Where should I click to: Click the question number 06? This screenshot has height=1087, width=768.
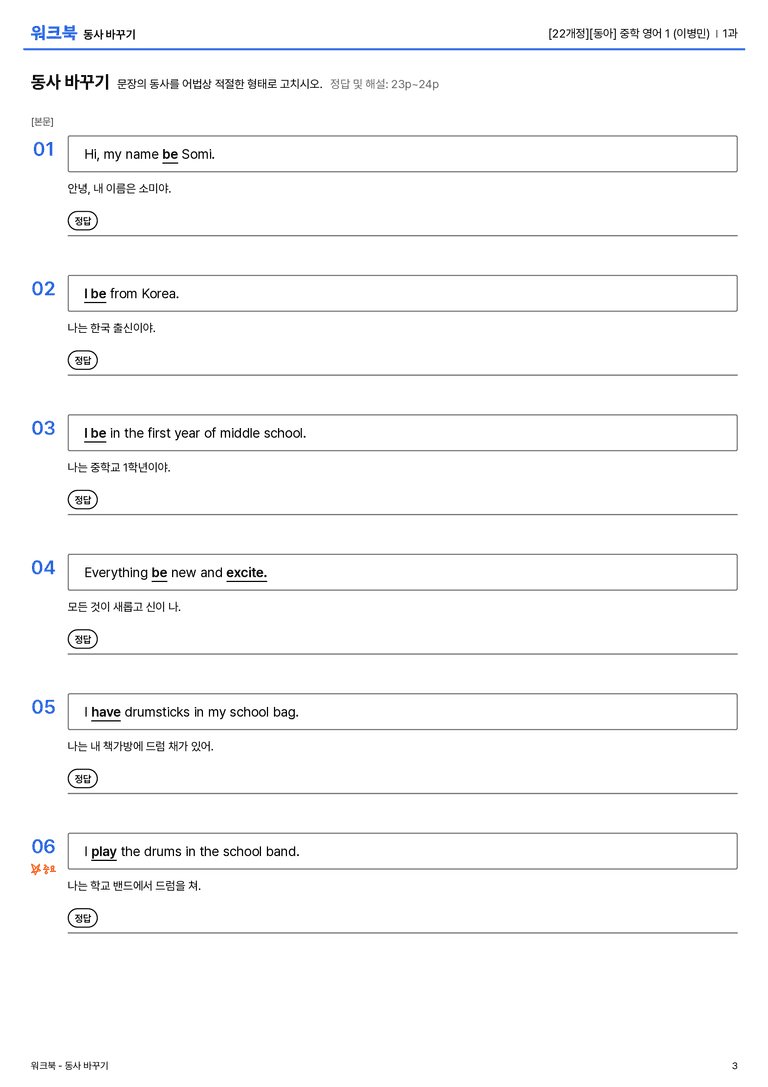[43, 846]
